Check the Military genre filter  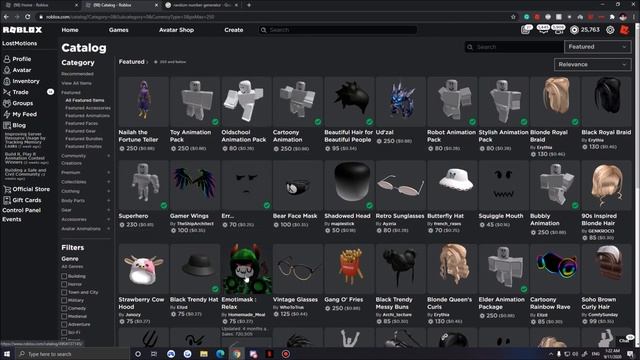(64, 300)
